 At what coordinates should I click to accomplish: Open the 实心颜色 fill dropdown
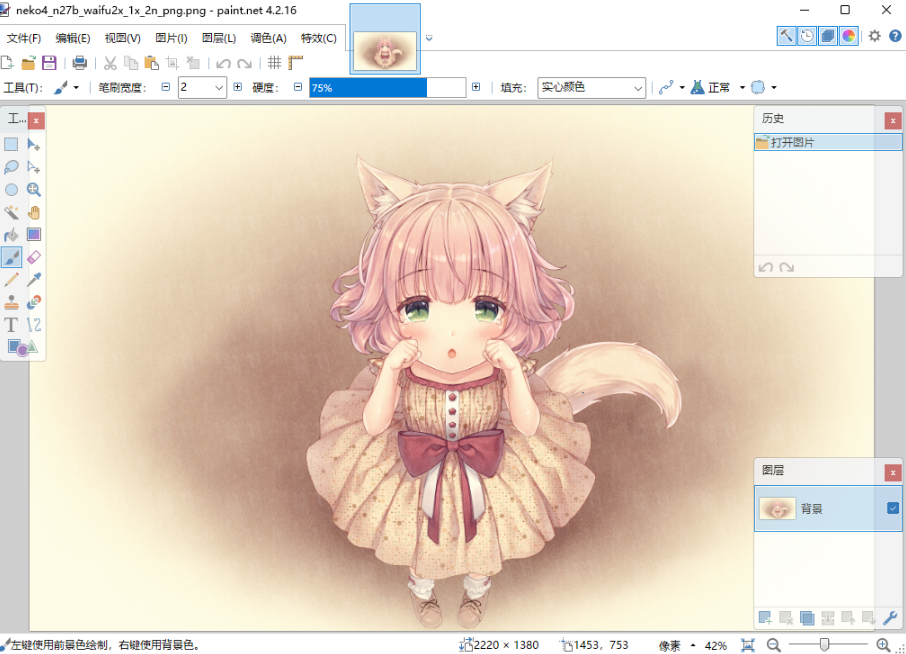(592, 88)
